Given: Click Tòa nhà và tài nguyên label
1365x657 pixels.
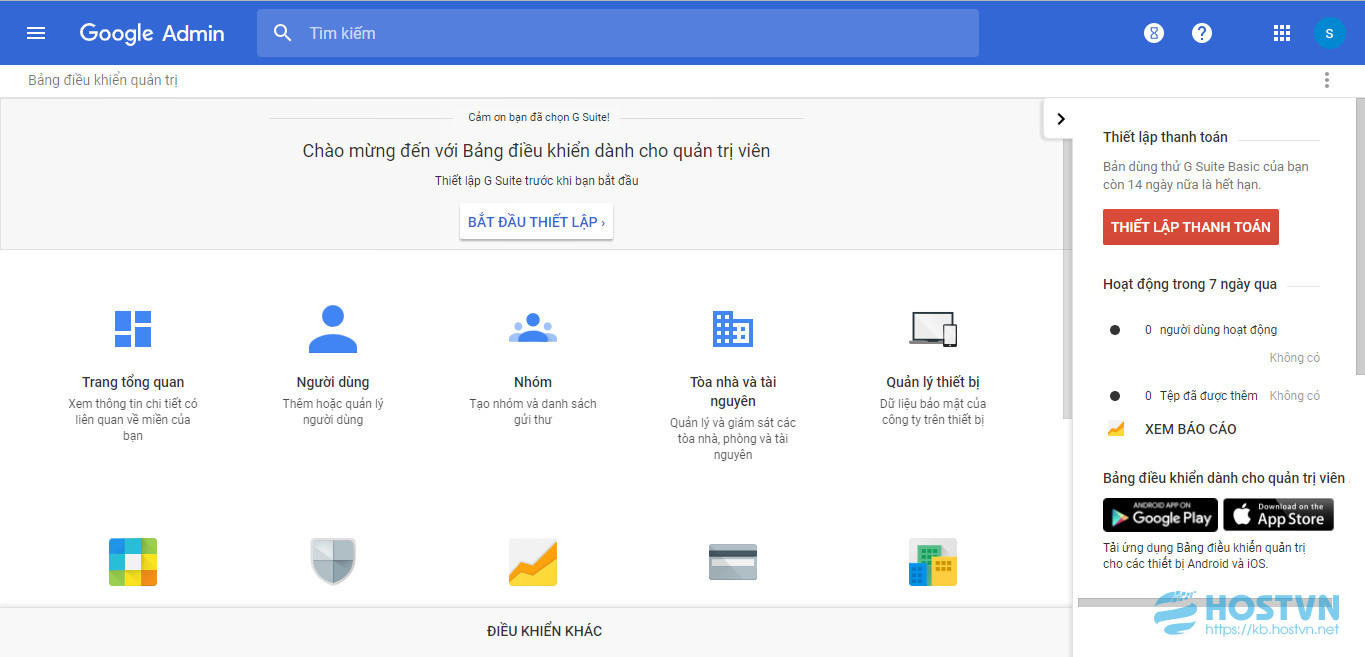Looking at the screenshot, I should [733, 391].
